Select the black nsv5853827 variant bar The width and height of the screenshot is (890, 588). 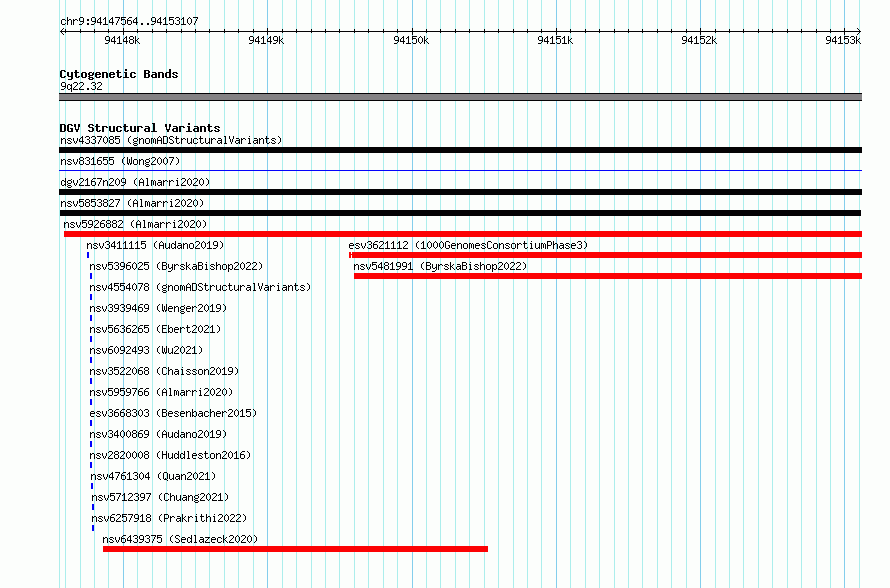(460, 213)
